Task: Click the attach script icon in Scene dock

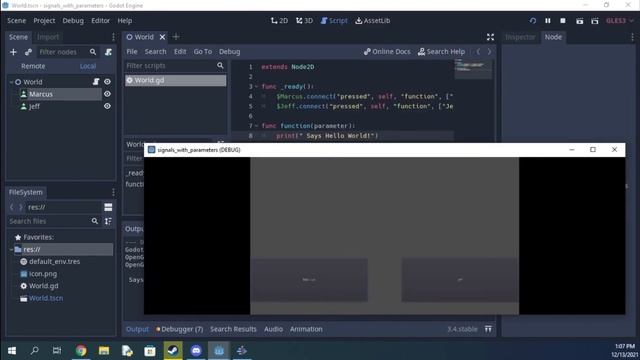Action: coord(108,52)
